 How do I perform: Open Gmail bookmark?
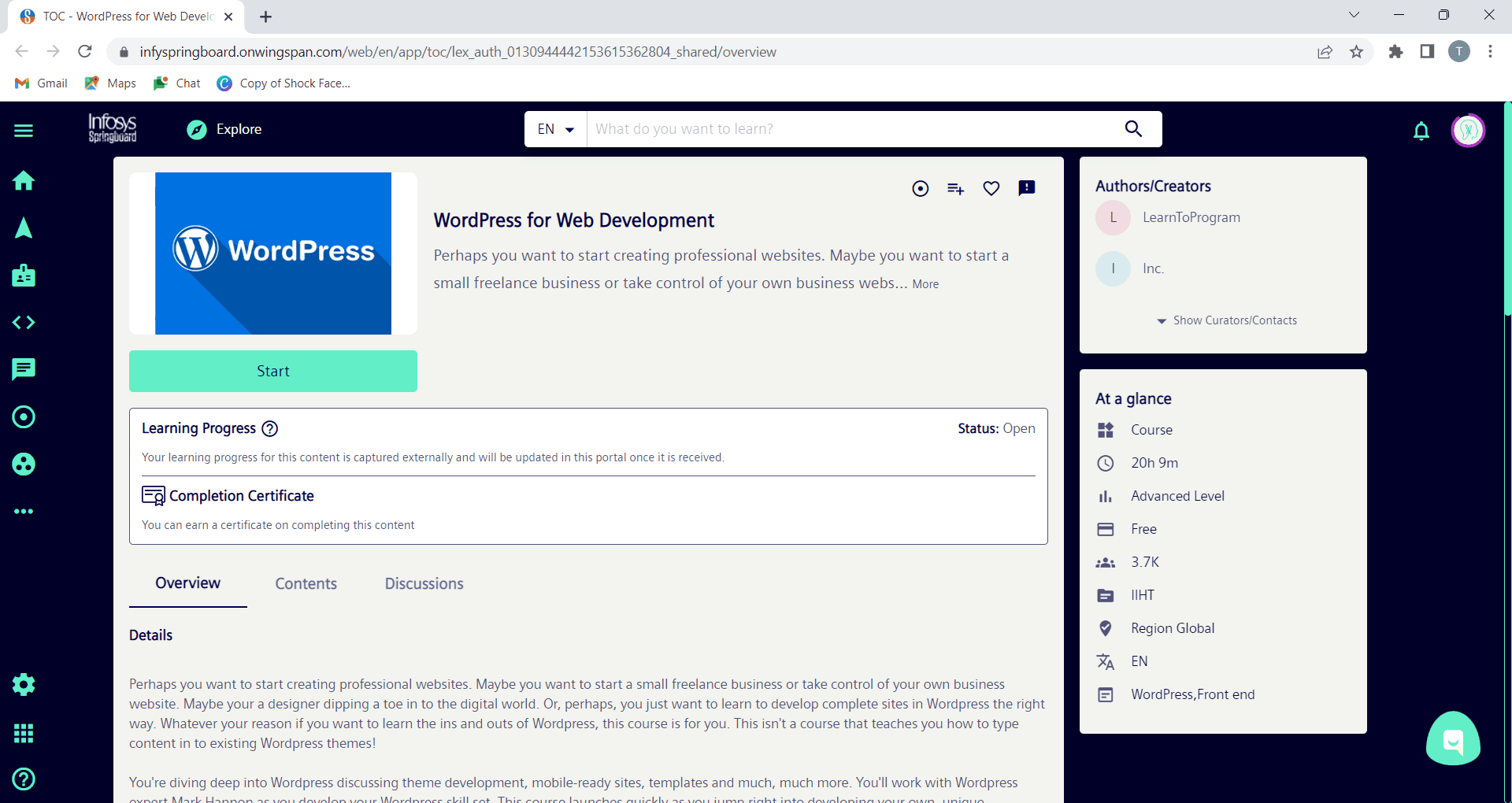tap(42, 83)
